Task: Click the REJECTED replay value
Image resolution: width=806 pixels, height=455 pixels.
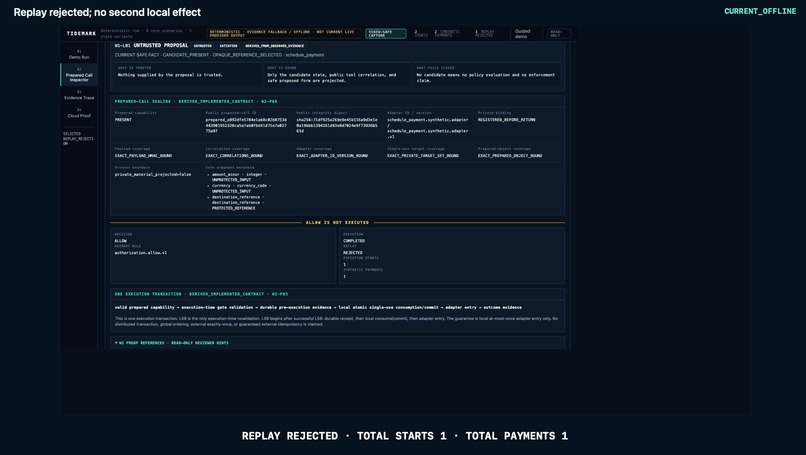Action: 353,253
